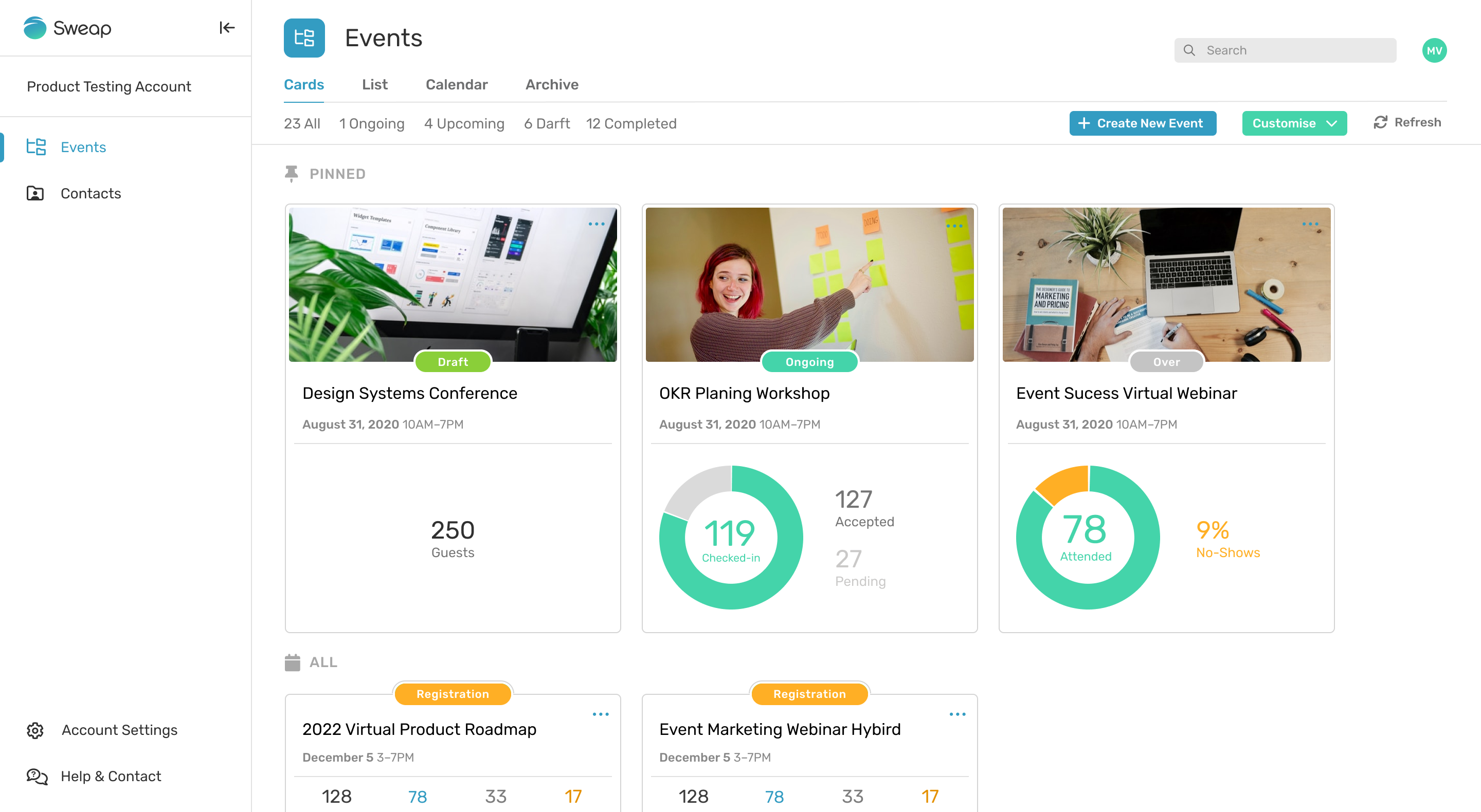Collapse the sidebar using the arrow toggle
1481x812 pixels.
[227, 28]
